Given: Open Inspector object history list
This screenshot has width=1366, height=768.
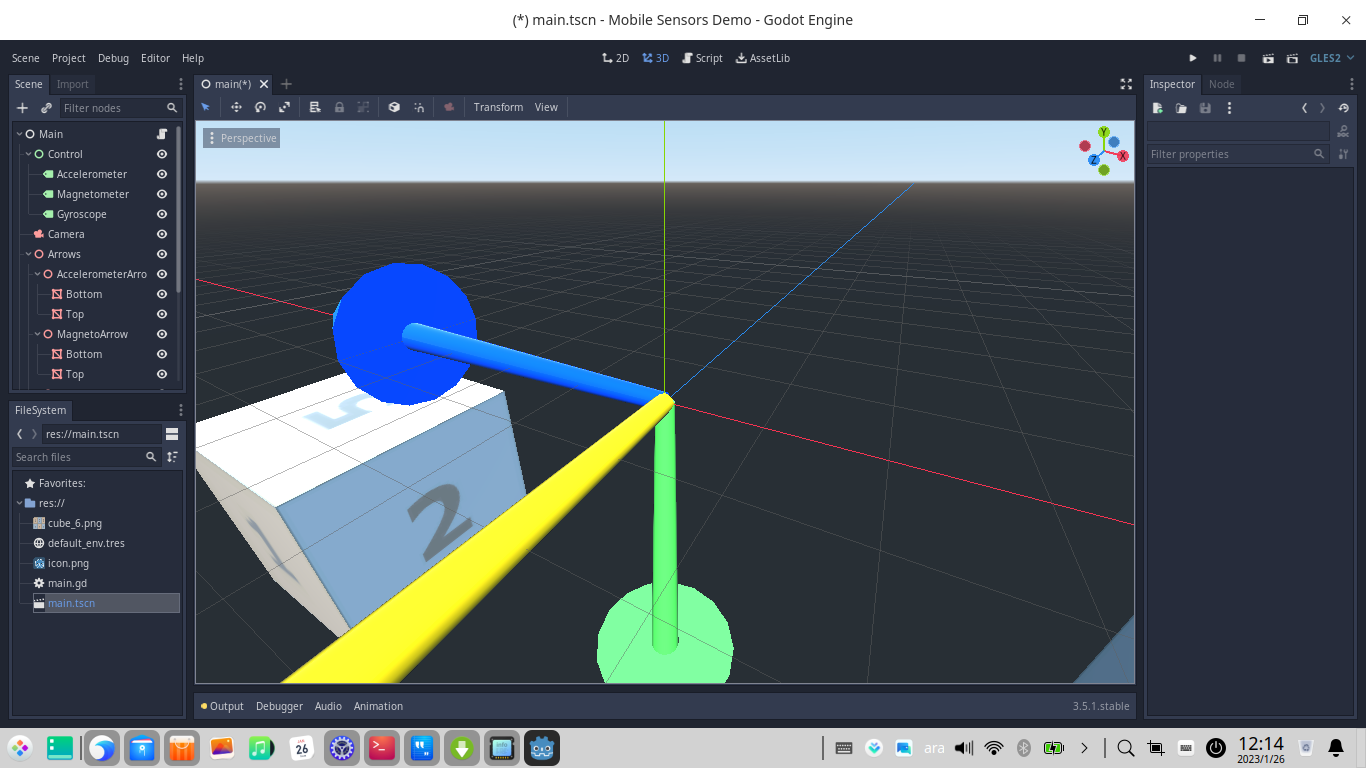Looking at the screenshot, I should (x=1343, y=108).
